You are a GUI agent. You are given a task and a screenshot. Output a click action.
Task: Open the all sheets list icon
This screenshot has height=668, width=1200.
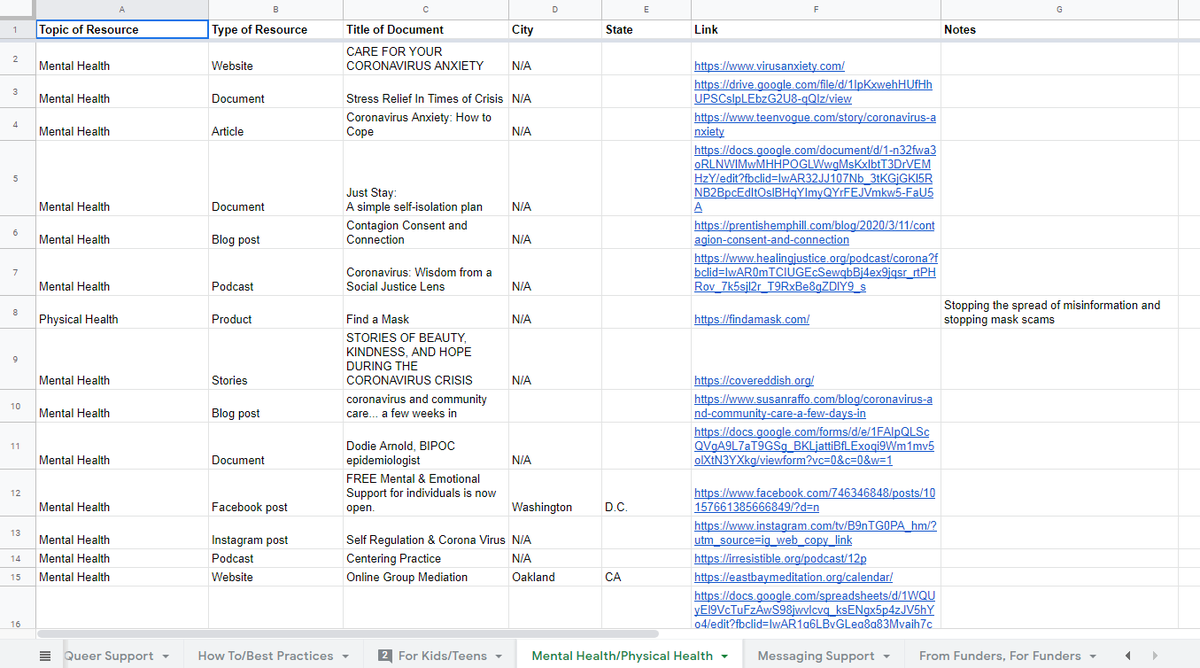[45, 656]
